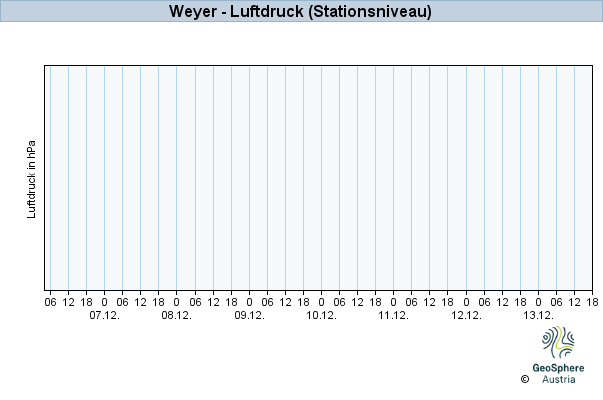
Task: Click the GeoSphere Austria swirl logo
Action: pos(559,344)
